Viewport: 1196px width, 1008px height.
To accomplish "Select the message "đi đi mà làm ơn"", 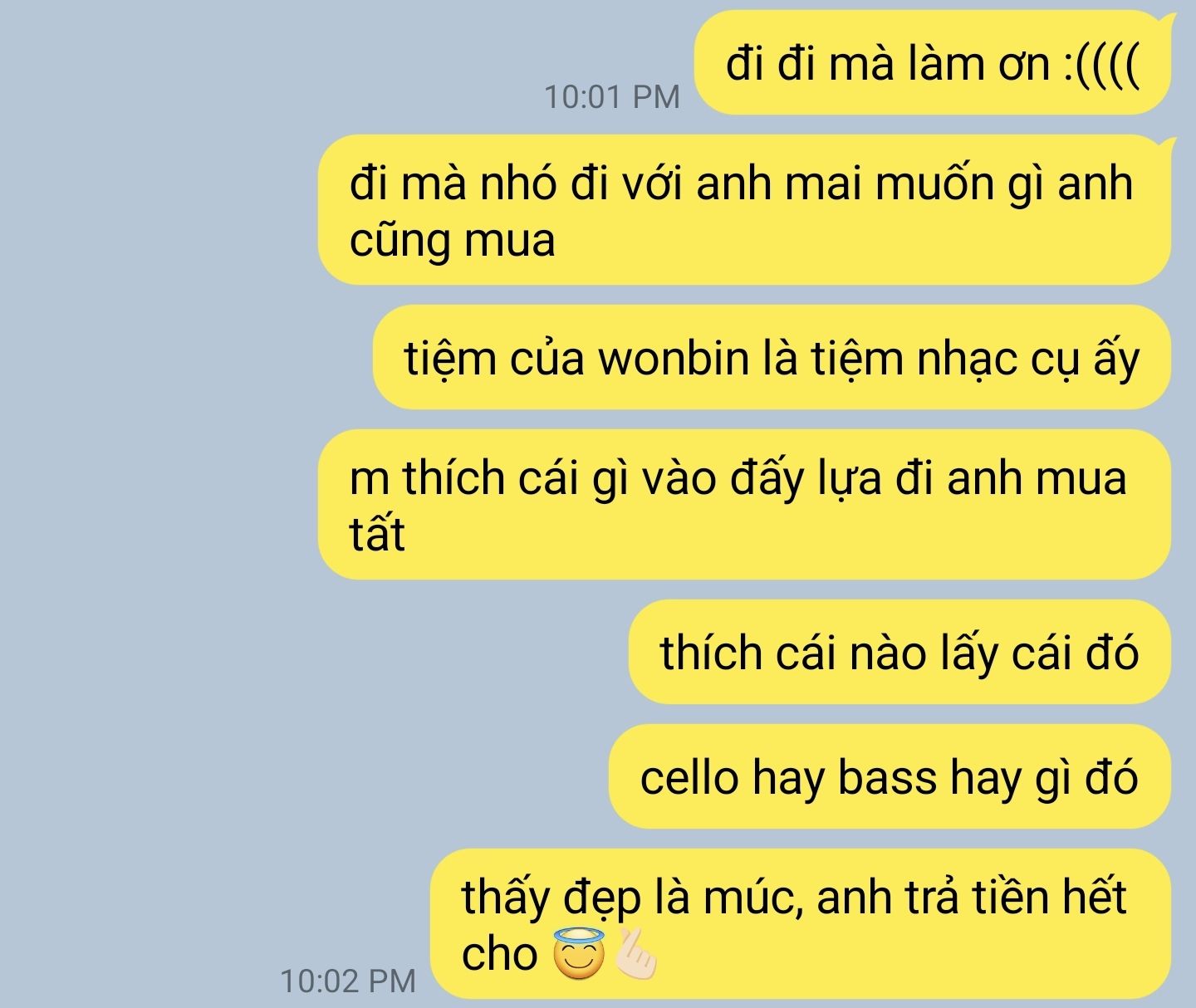I will point(933,62).
